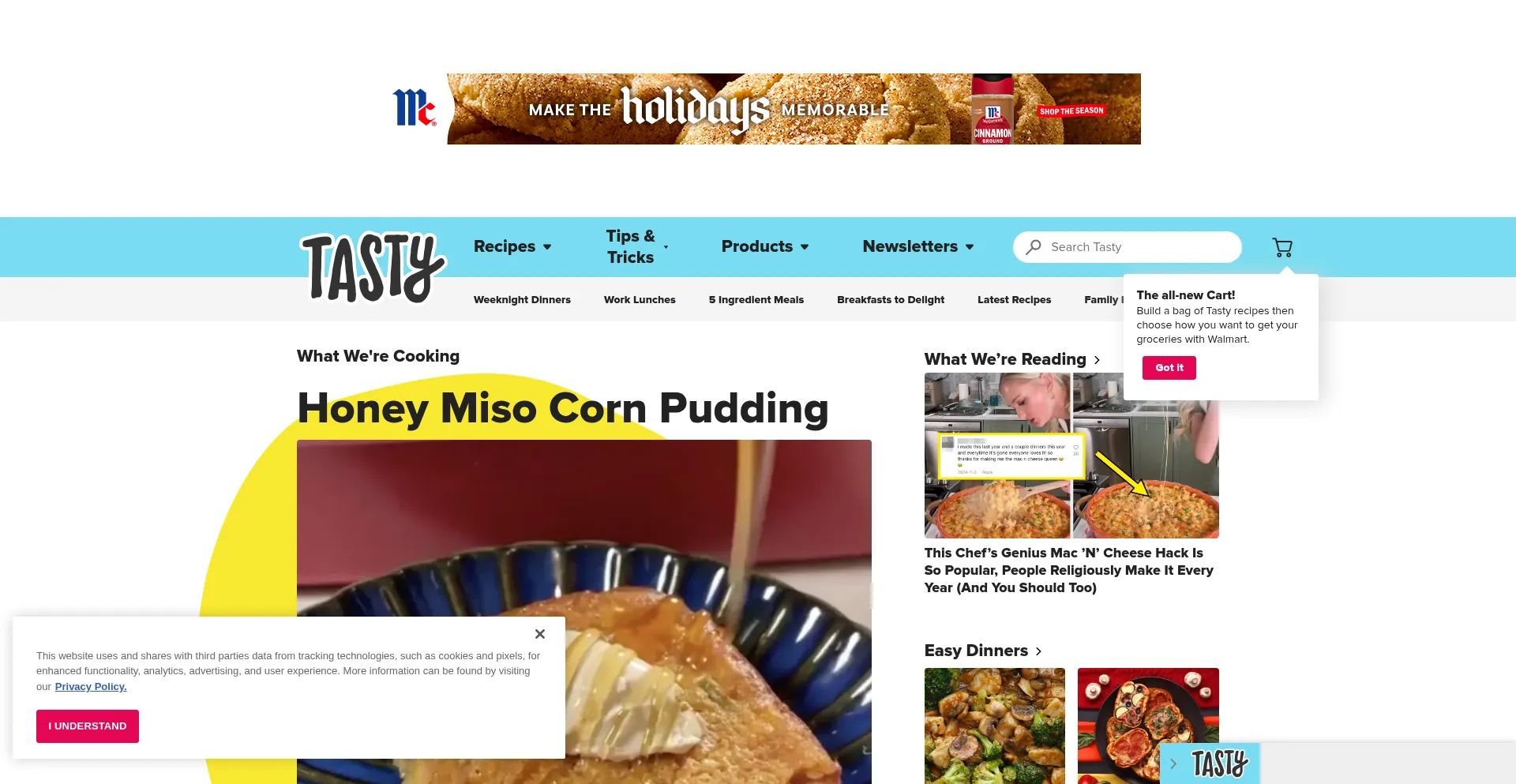The width and height of the screenshot is (1516, 784).
Task: Click the McCormick logo in the ad
Action: point(415,108)
